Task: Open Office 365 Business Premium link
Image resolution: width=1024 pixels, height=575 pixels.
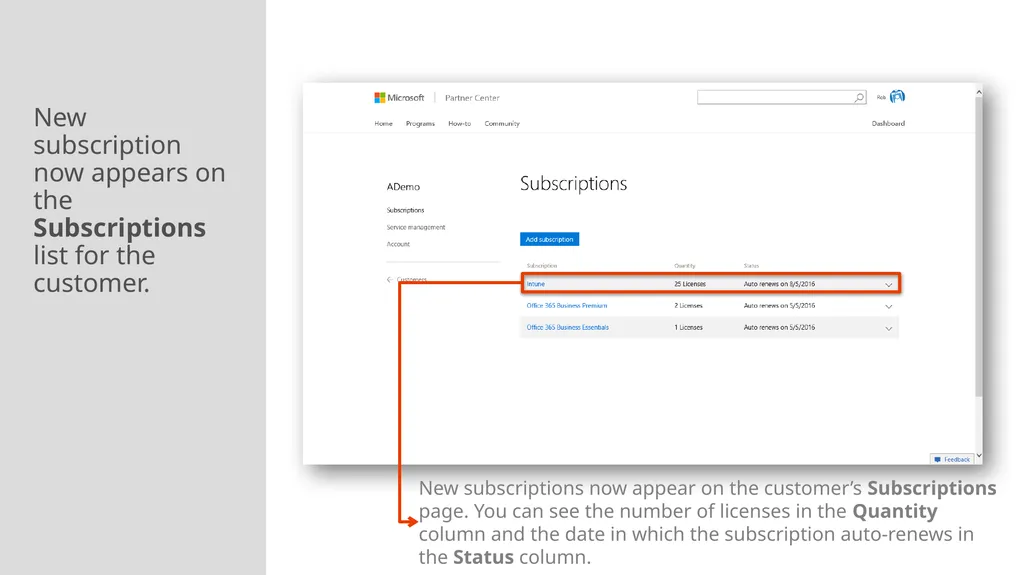Action: (567, 306)
